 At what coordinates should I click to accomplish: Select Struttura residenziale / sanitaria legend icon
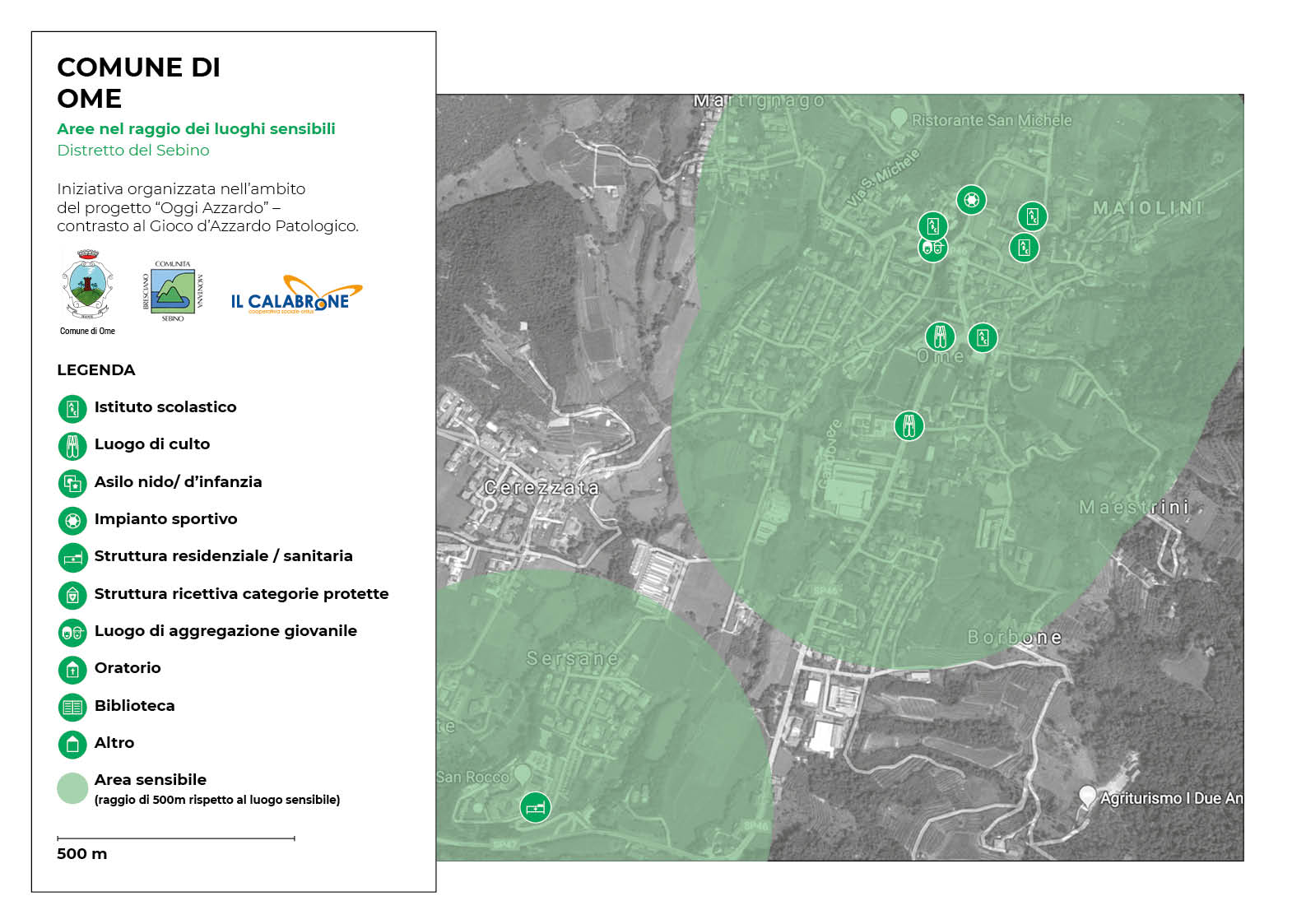(x=72, y=558)
